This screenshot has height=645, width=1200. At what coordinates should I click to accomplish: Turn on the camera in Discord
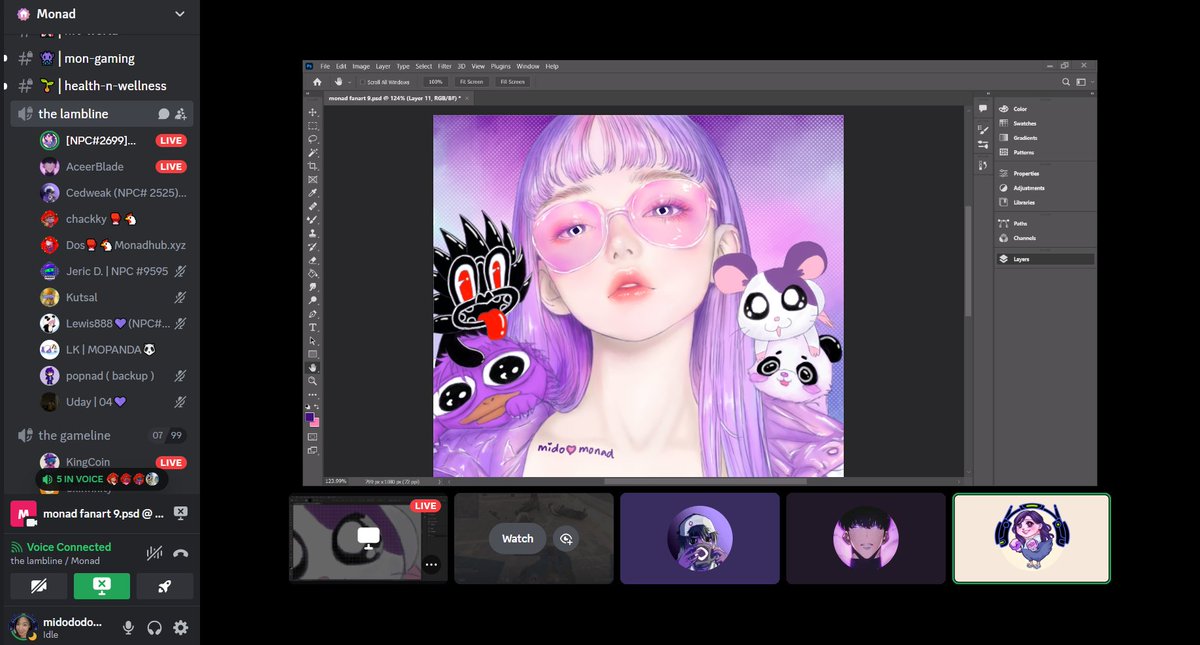pyautogui.click(x=39, y=586)
